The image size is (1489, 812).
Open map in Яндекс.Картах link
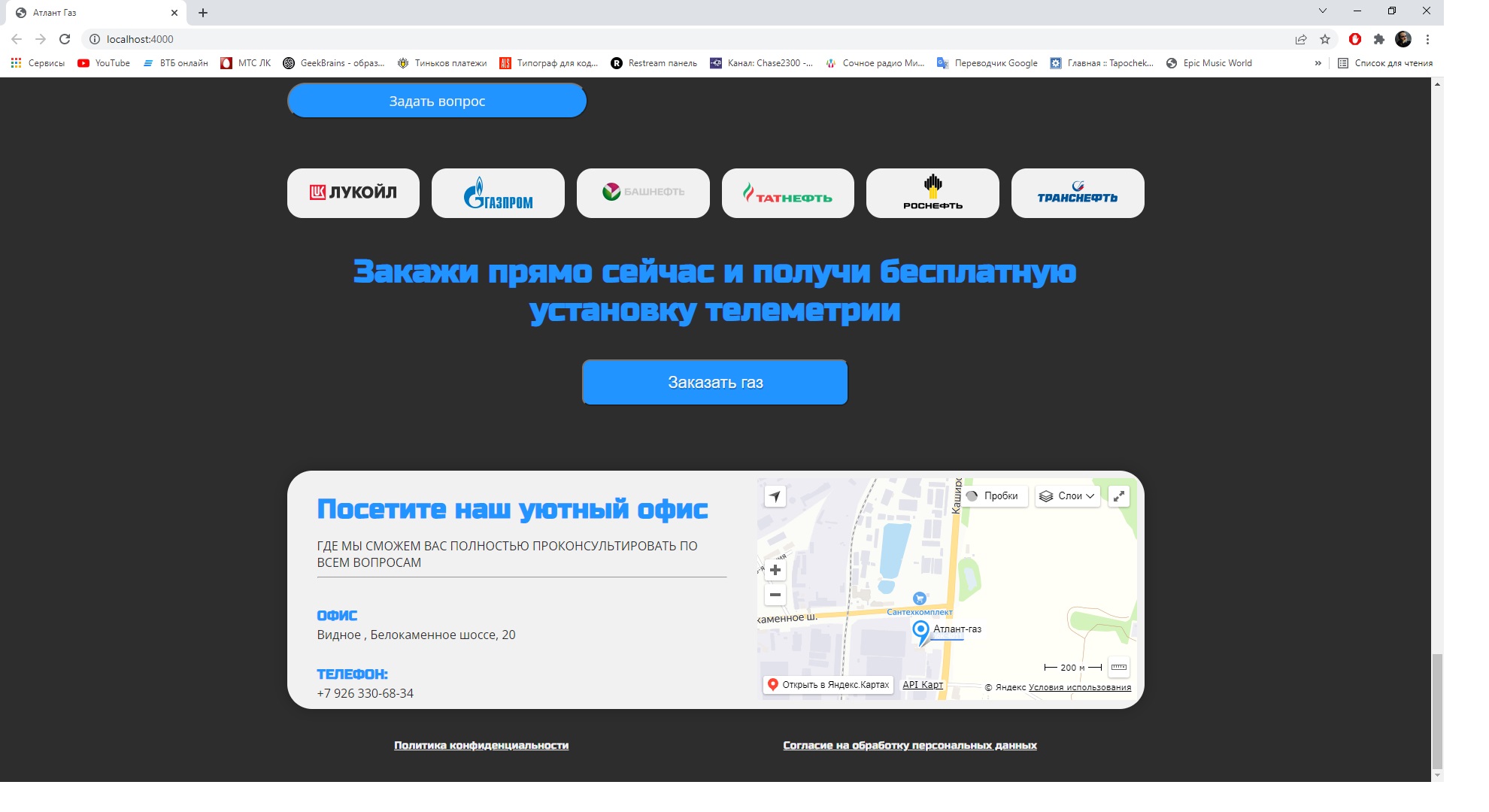[x=829, y=685]
